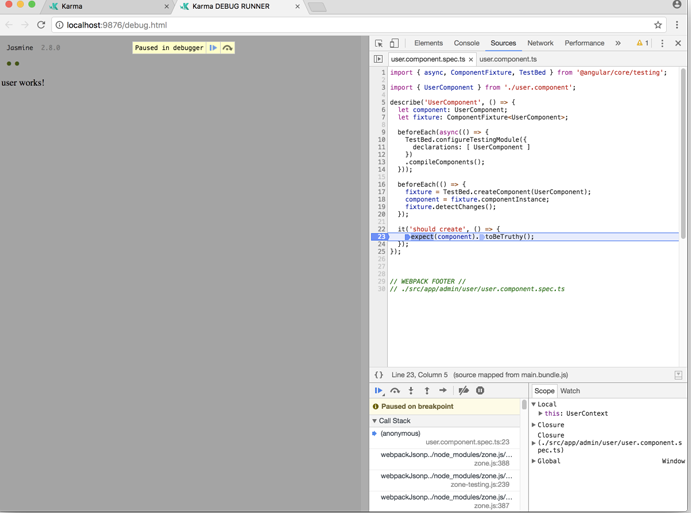The width and height of the screenshot is (691, 513).
Task: Close the DevTools panel
Action: coord(678,43)
